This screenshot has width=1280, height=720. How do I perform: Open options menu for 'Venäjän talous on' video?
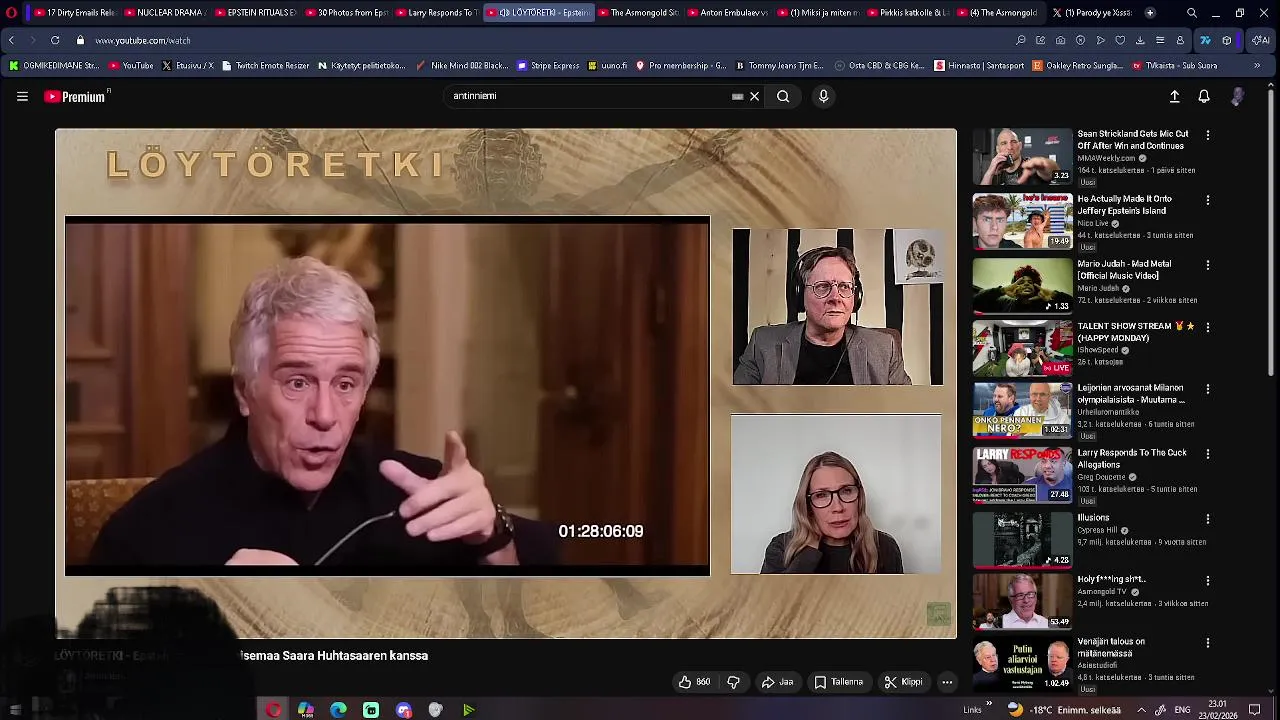(x=1207, y=643)
